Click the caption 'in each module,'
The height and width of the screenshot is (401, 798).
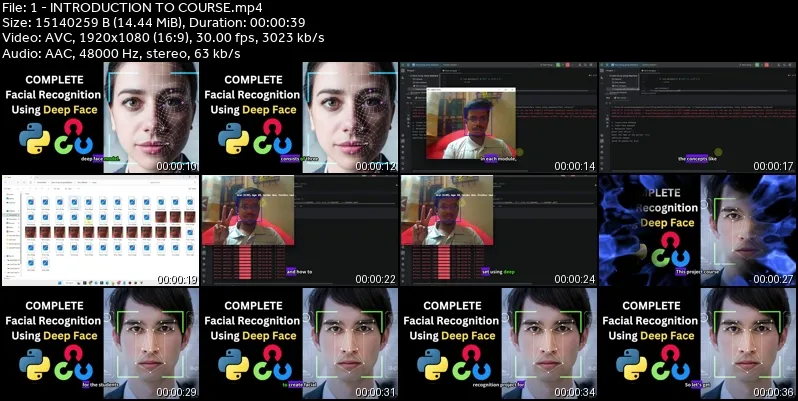click(x=499, y=159)
